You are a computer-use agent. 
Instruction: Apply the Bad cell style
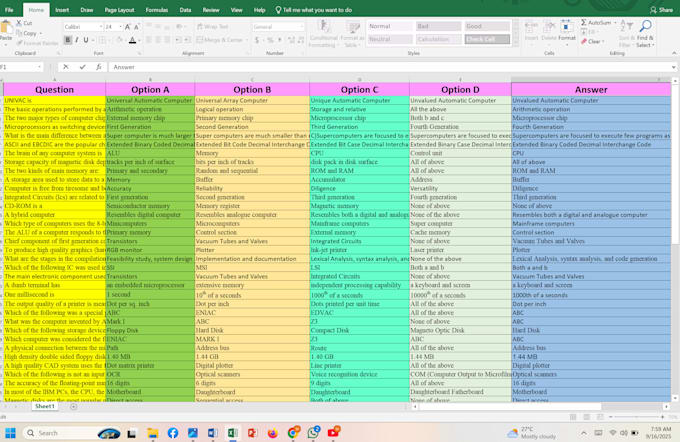pos(438,26)
